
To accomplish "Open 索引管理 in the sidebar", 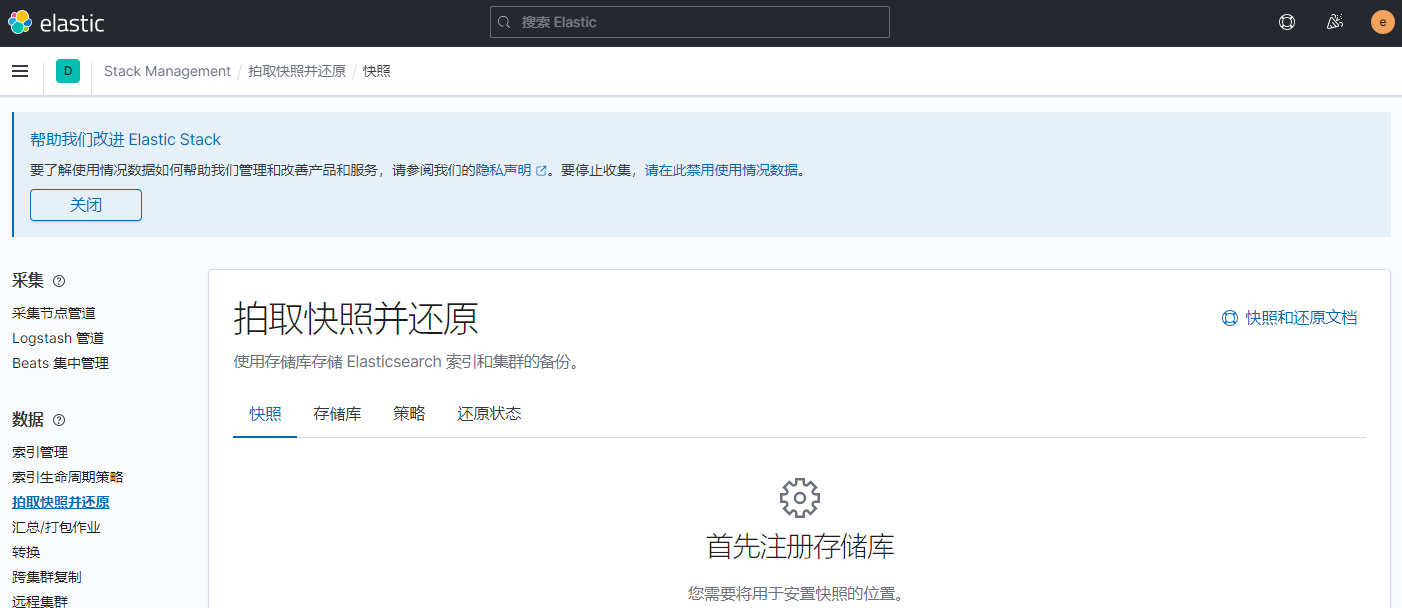I will click(40, 453).
